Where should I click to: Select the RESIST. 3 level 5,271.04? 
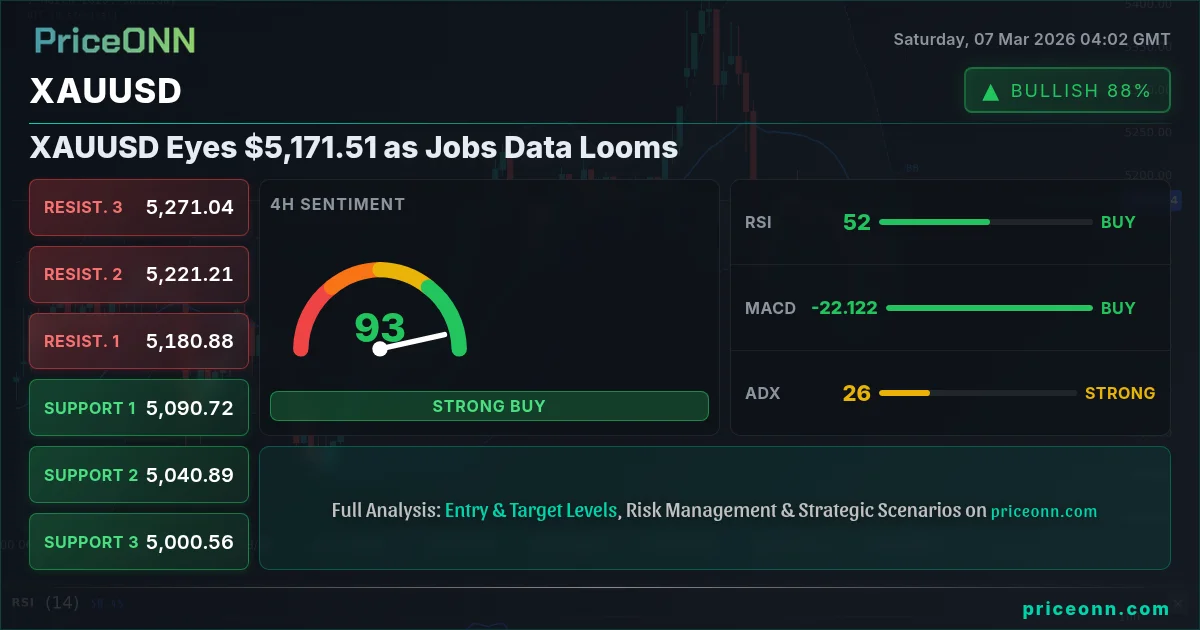pos(139,207)
